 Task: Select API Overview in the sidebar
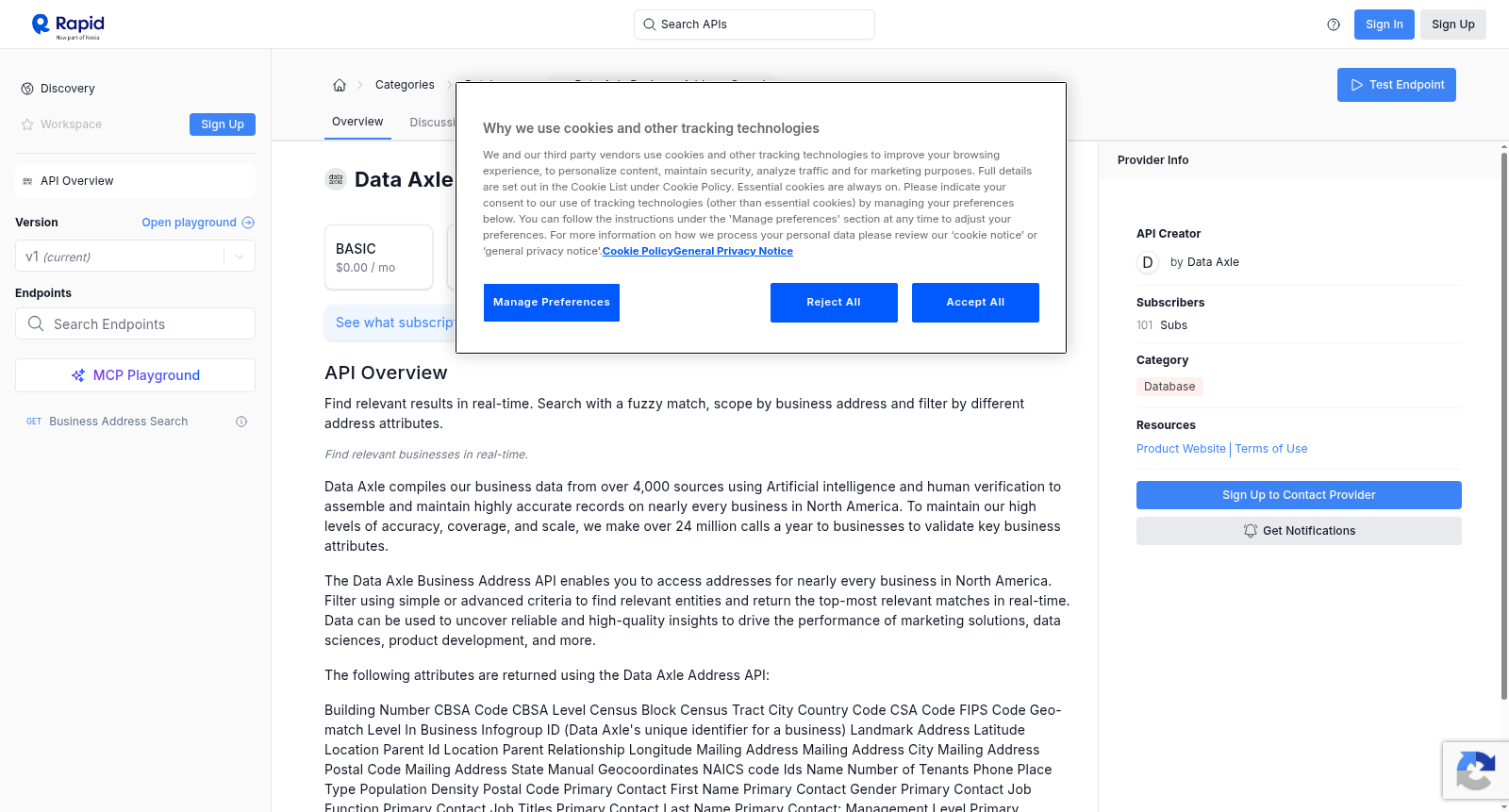(135, 181)
